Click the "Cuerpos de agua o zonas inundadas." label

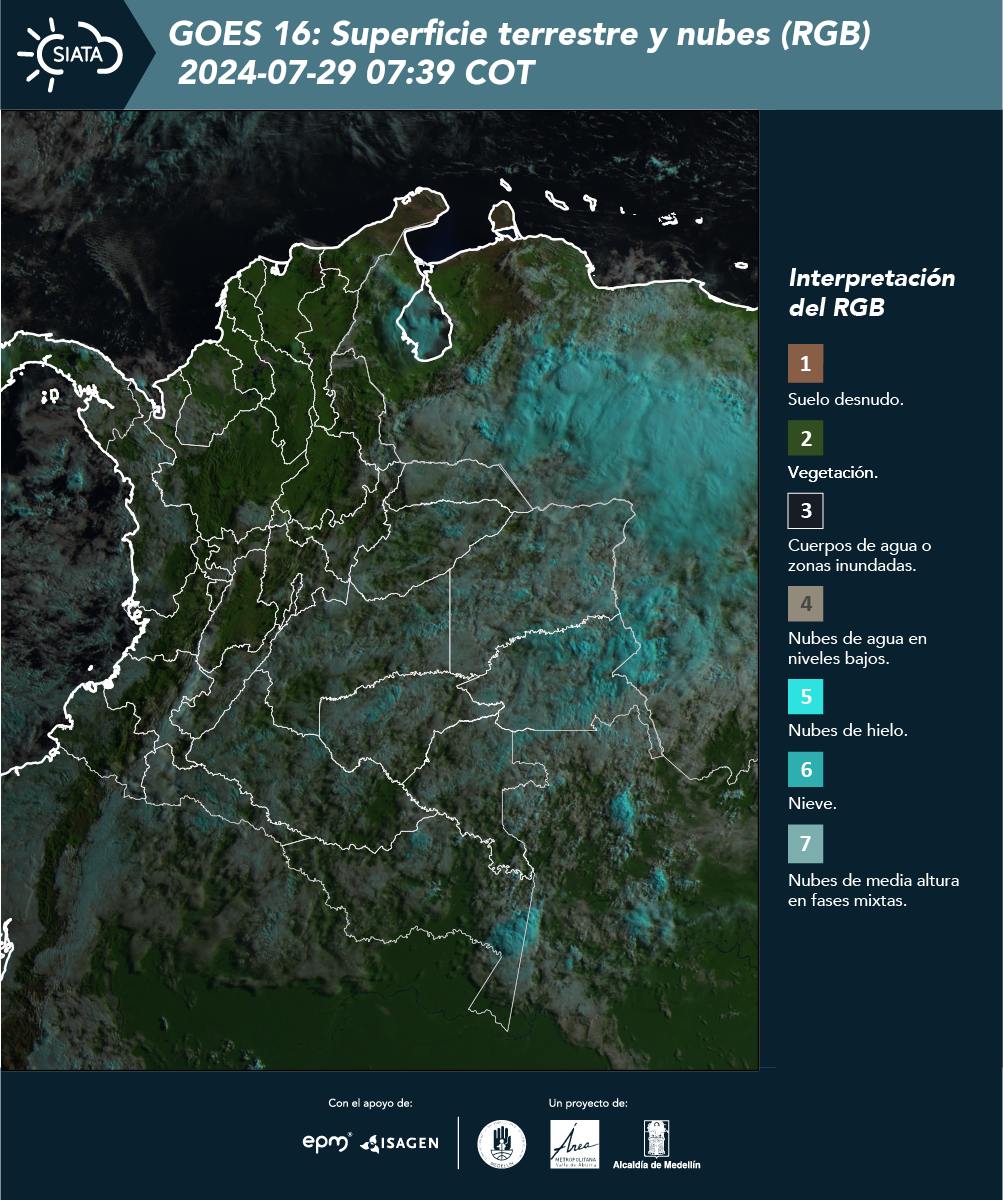[x=860, y=555]
